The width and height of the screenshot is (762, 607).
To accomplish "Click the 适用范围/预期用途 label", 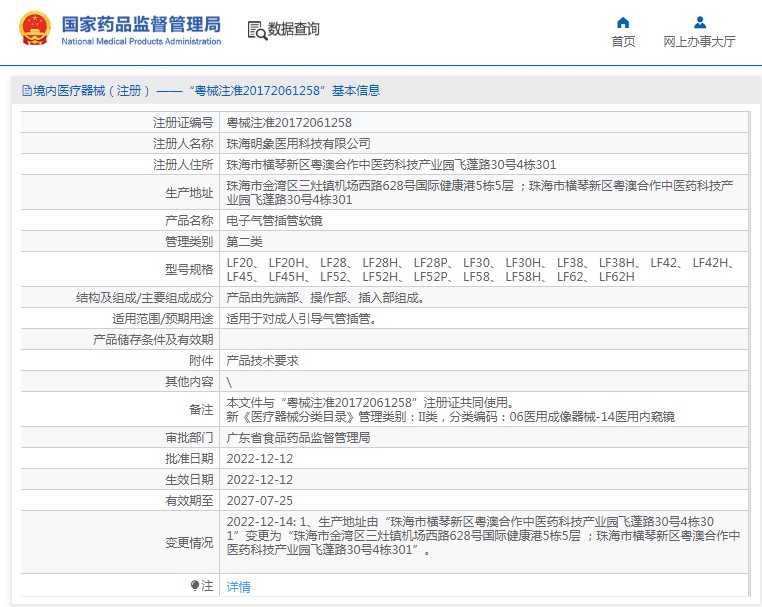I will point(163,318).
